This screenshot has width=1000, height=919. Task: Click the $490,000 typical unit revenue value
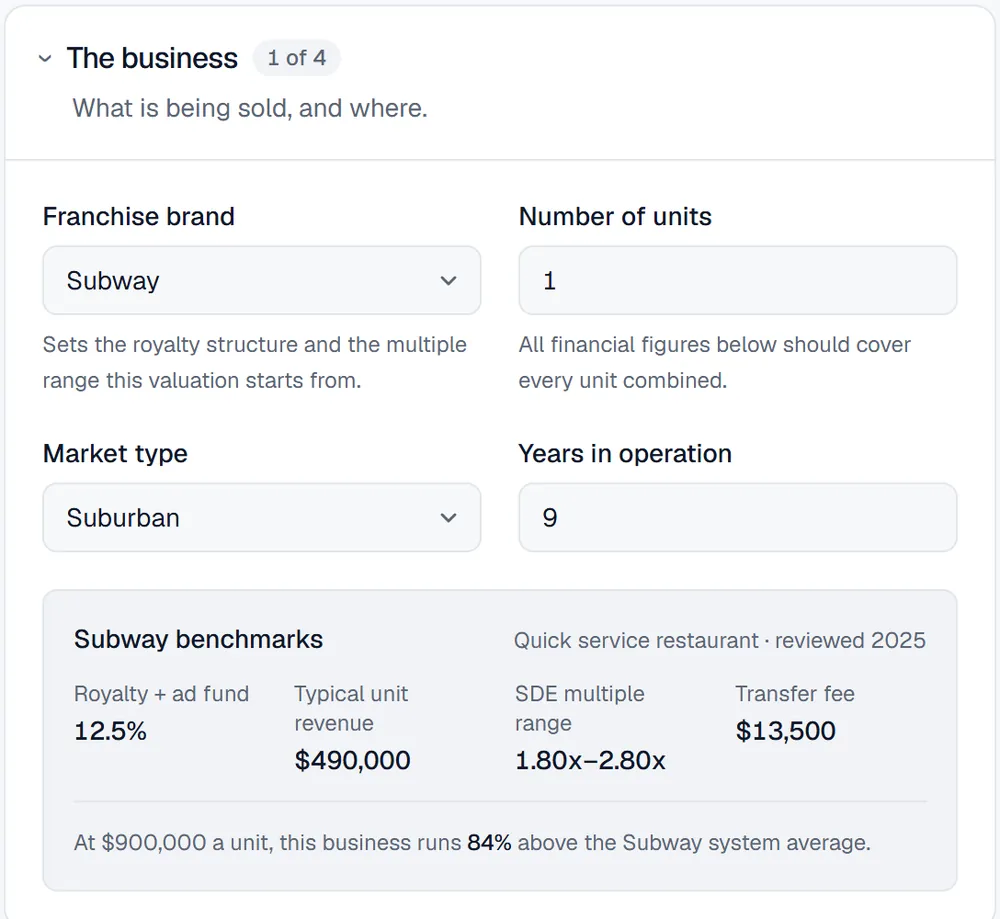[353, 760]
